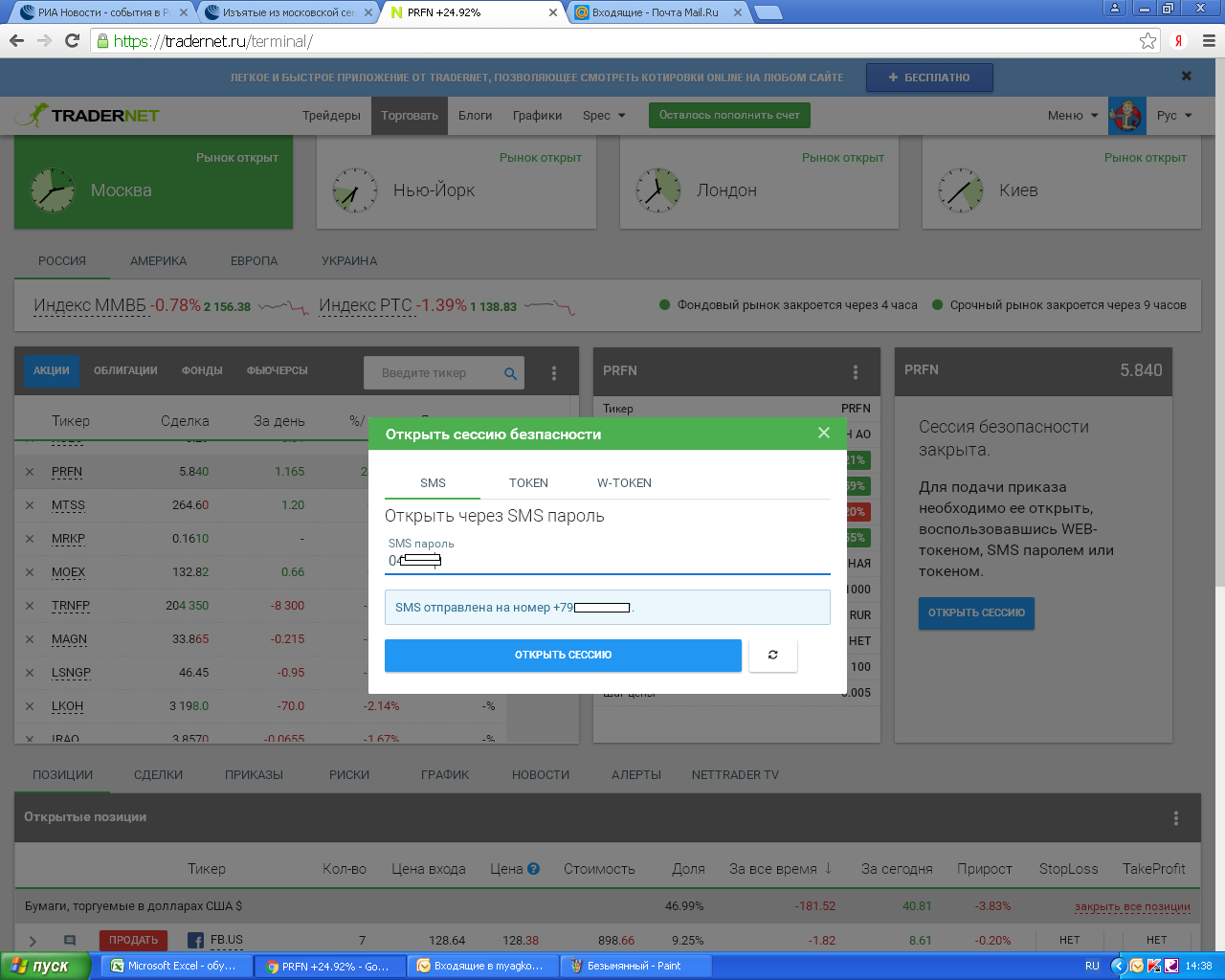Select the ОБЛИГАЦИИ tab
Viewport: 1225px width, 980px height.
(125, 370)
